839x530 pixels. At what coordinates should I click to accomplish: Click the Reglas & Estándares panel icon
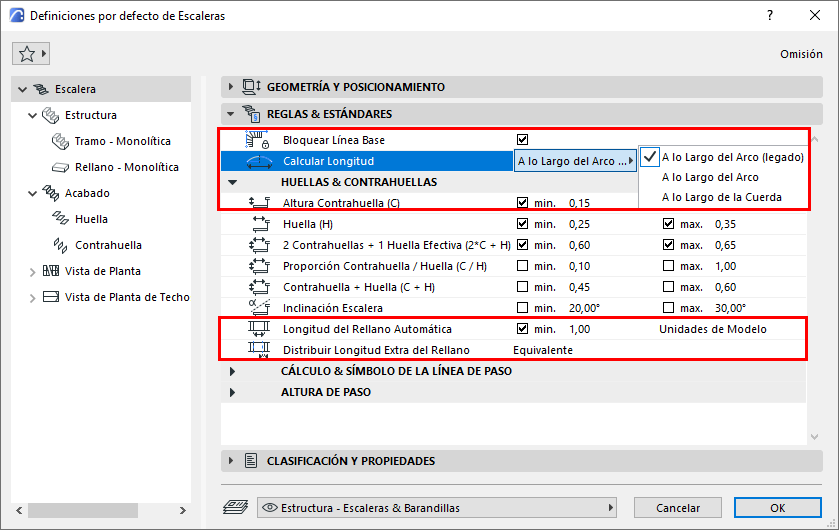(x=251, y=113)
